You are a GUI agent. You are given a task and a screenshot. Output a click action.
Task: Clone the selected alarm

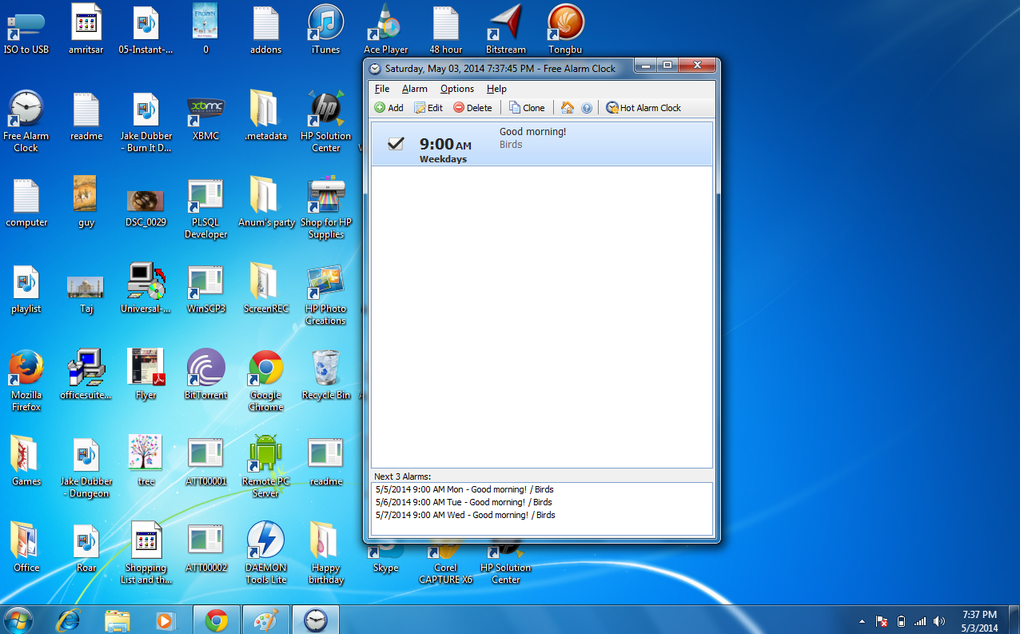[x=527, y=108]
